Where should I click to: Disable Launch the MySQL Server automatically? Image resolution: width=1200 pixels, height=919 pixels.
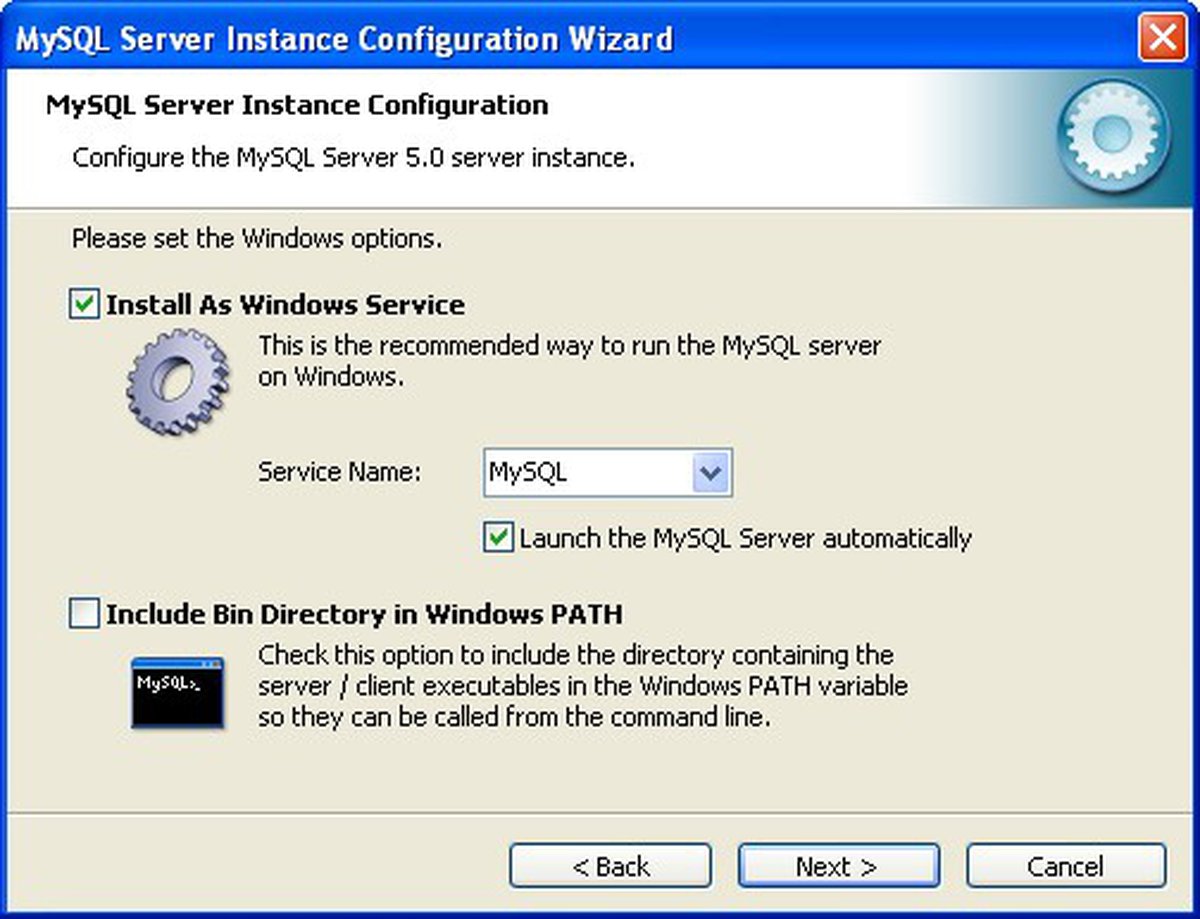498,538
